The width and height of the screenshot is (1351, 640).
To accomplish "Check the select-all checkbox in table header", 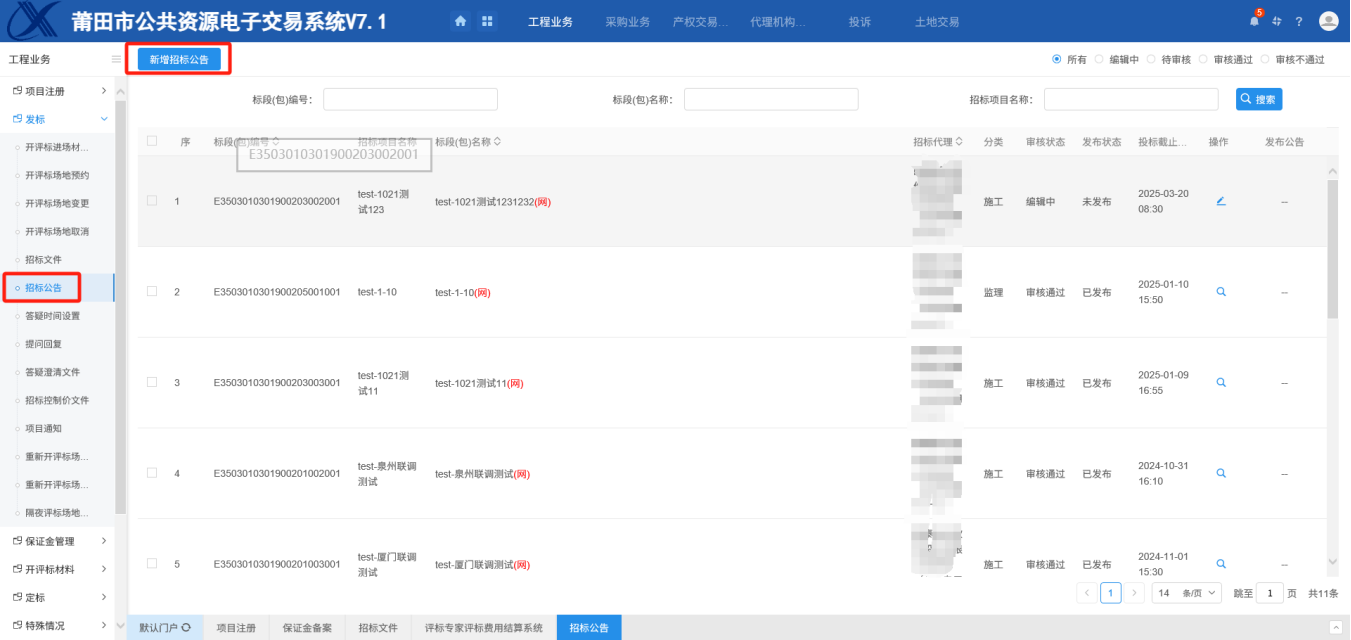I will click(152, 141).
